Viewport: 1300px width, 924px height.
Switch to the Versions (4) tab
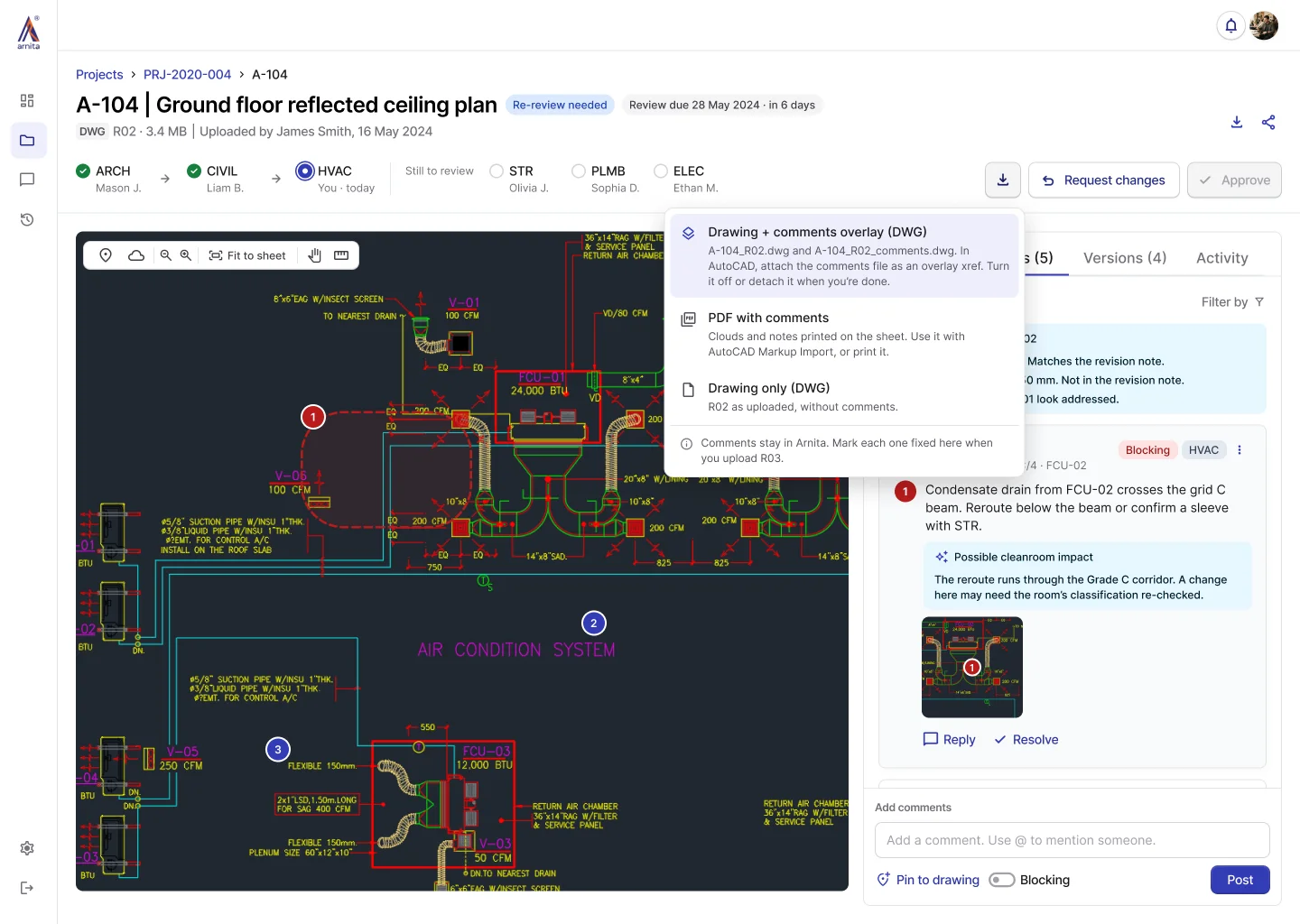click(1125, 258)
